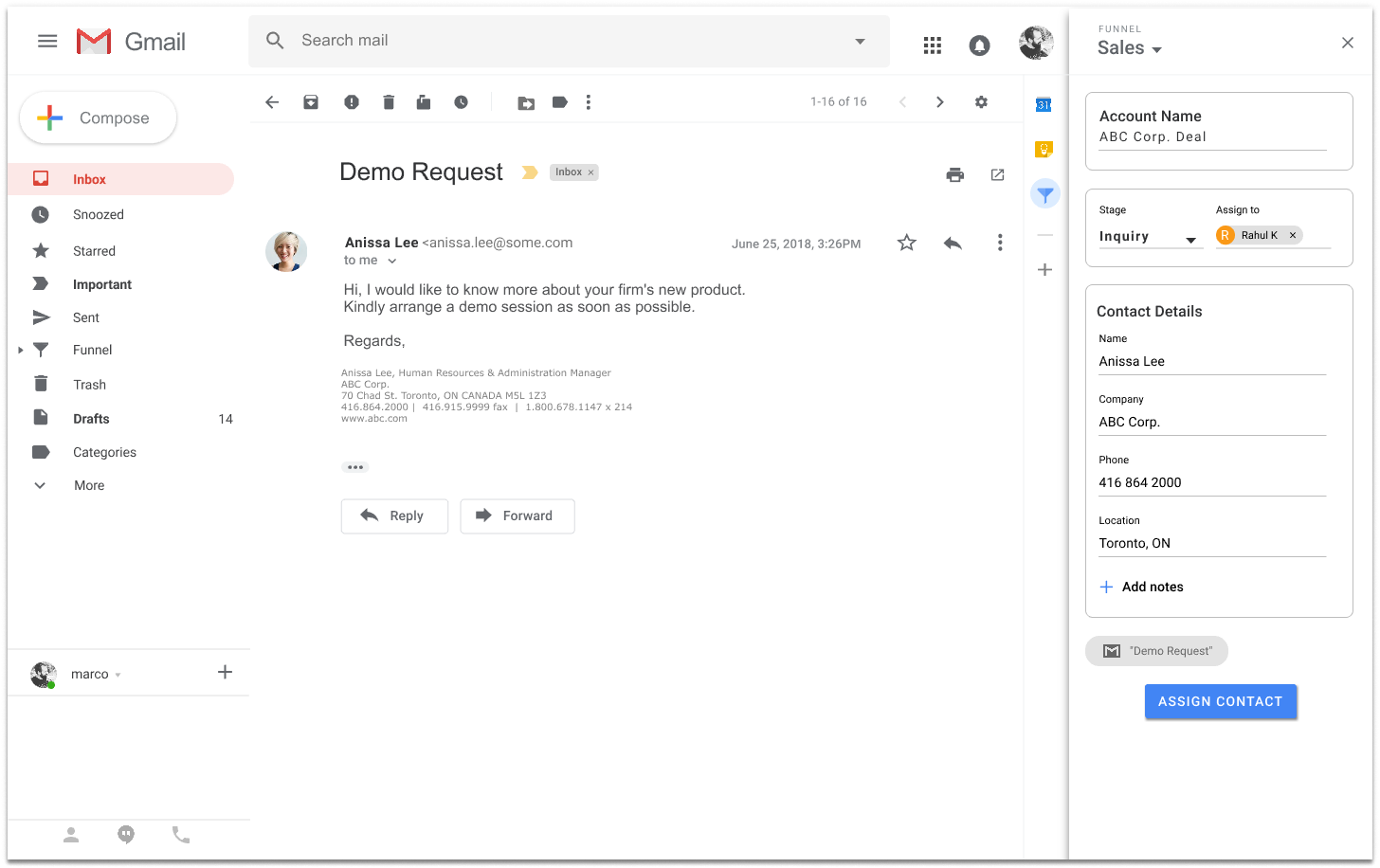Image resolution: width=1380 pixels, height=868 pixels.
Task: Open Google apps grid
Action: (x=932, y=45)
